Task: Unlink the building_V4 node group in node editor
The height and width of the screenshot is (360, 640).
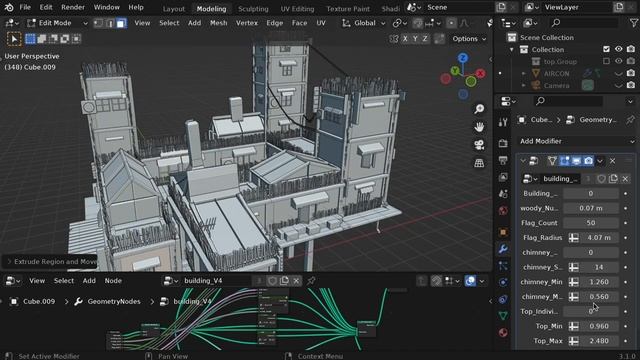Action: pos(296,281)
